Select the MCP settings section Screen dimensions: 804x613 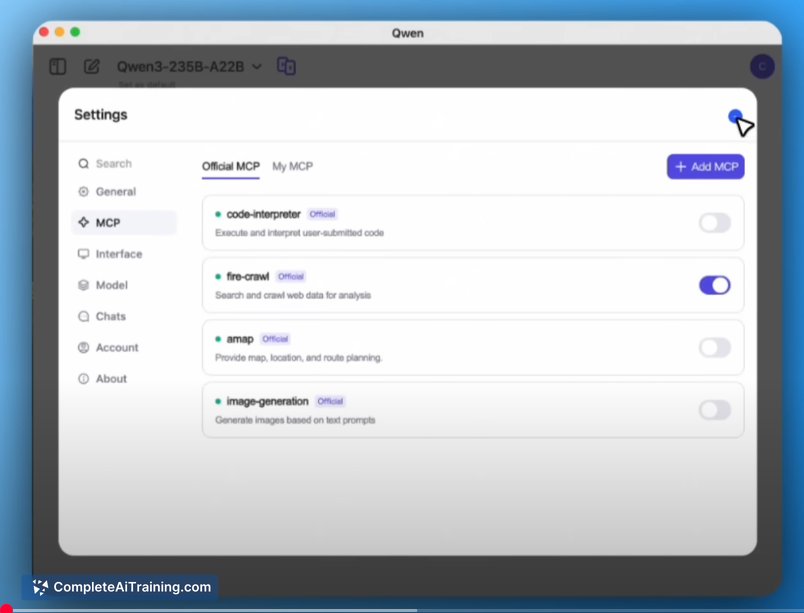coord(124,222)
